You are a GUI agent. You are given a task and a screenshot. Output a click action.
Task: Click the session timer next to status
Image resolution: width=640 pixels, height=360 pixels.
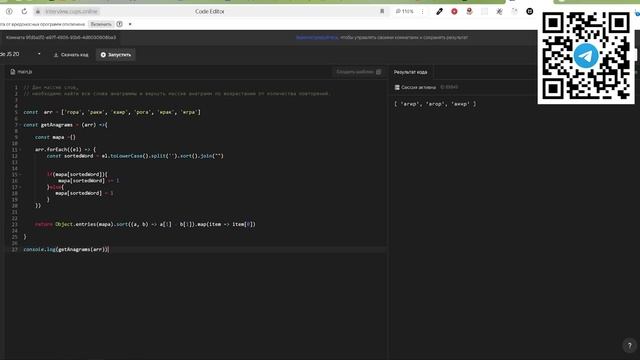tap(449, 87)
